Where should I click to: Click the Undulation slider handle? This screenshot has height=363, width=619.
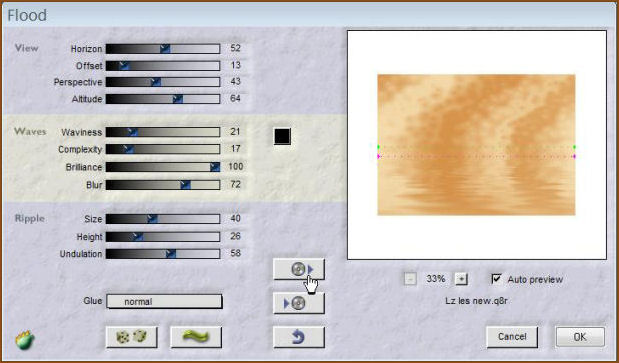171,254
